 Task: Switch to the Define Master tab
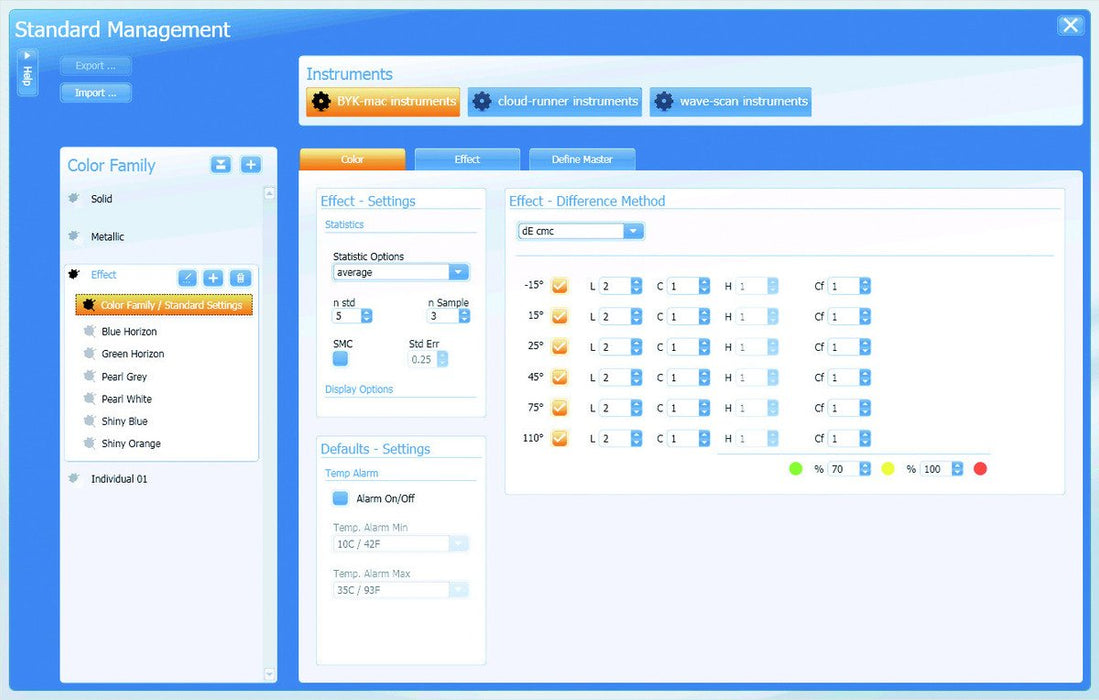(x=581, y=159)
